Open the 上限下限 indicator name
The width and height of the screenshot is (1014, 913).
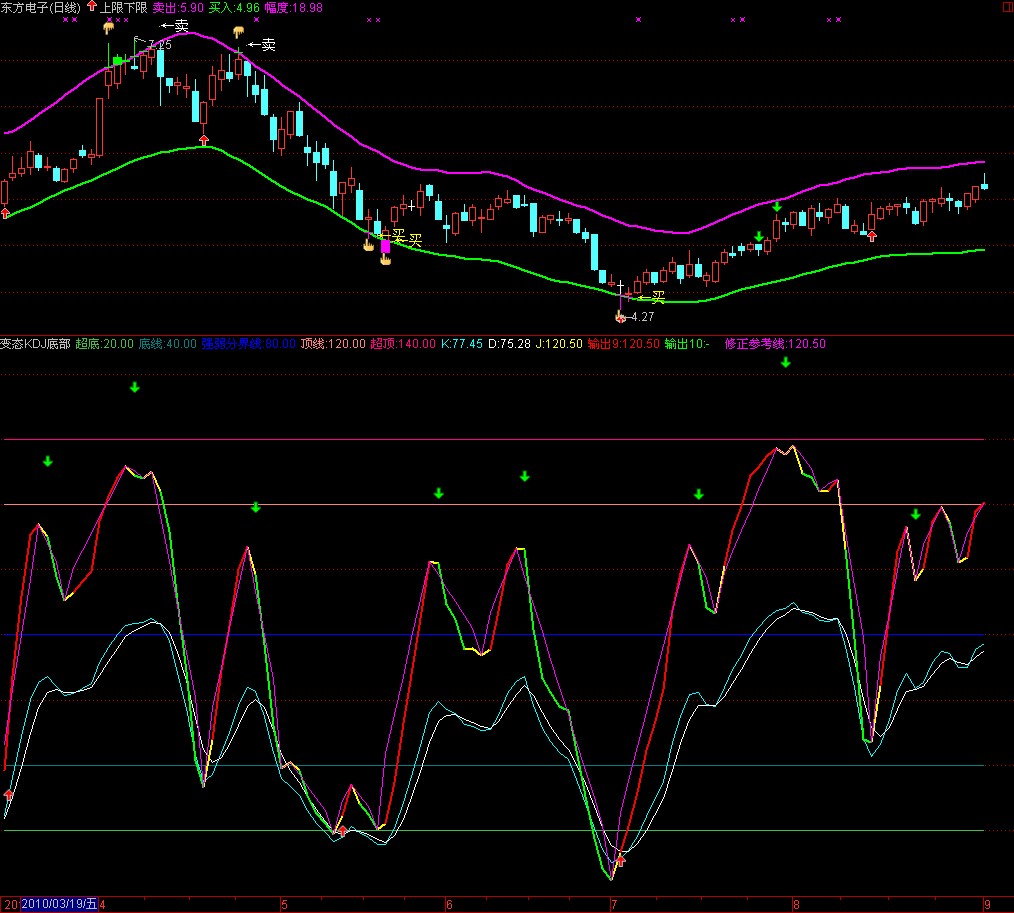(124, 7)
